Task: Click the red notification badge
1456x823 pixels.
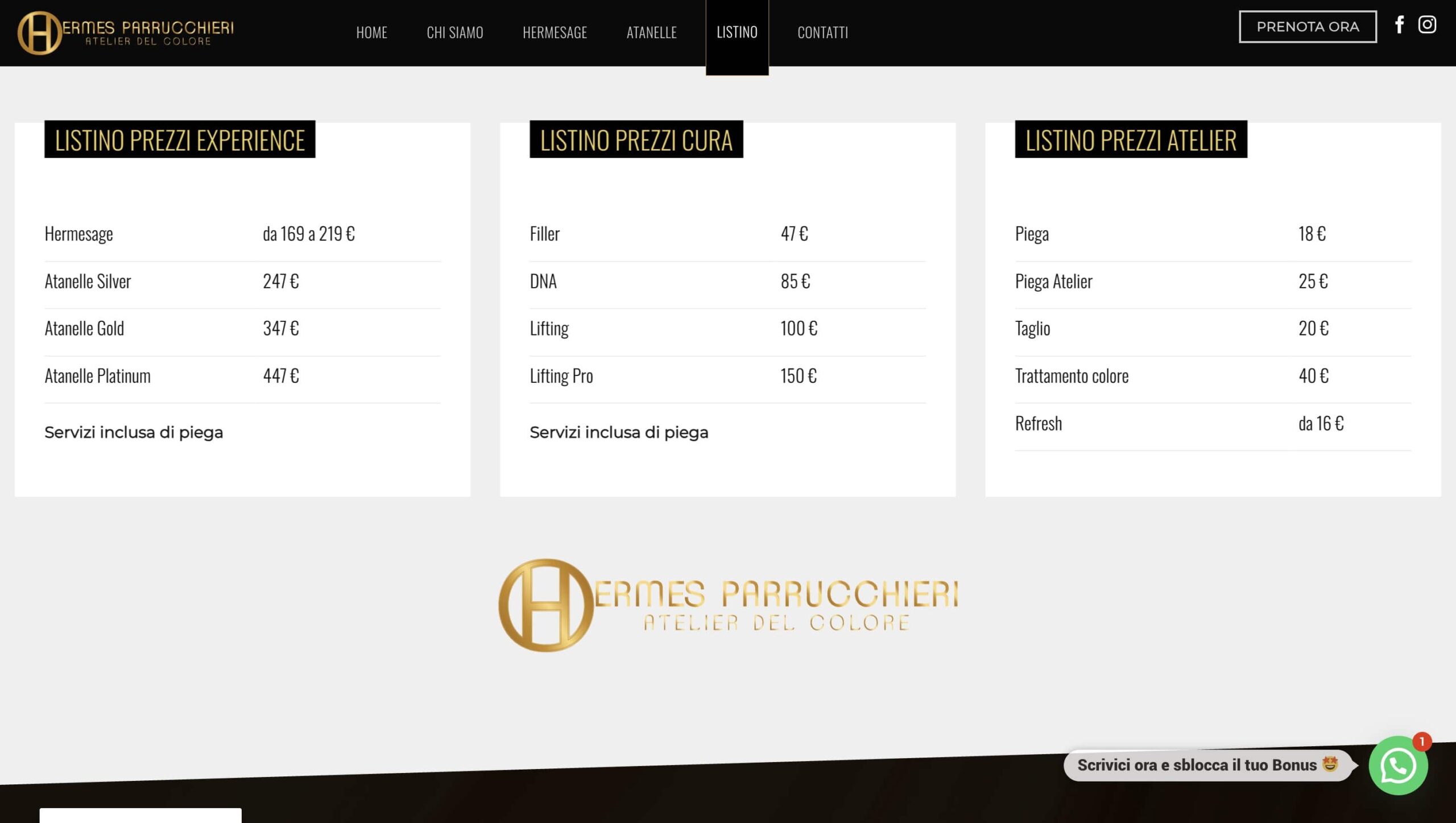Action: coord(1421,741)
